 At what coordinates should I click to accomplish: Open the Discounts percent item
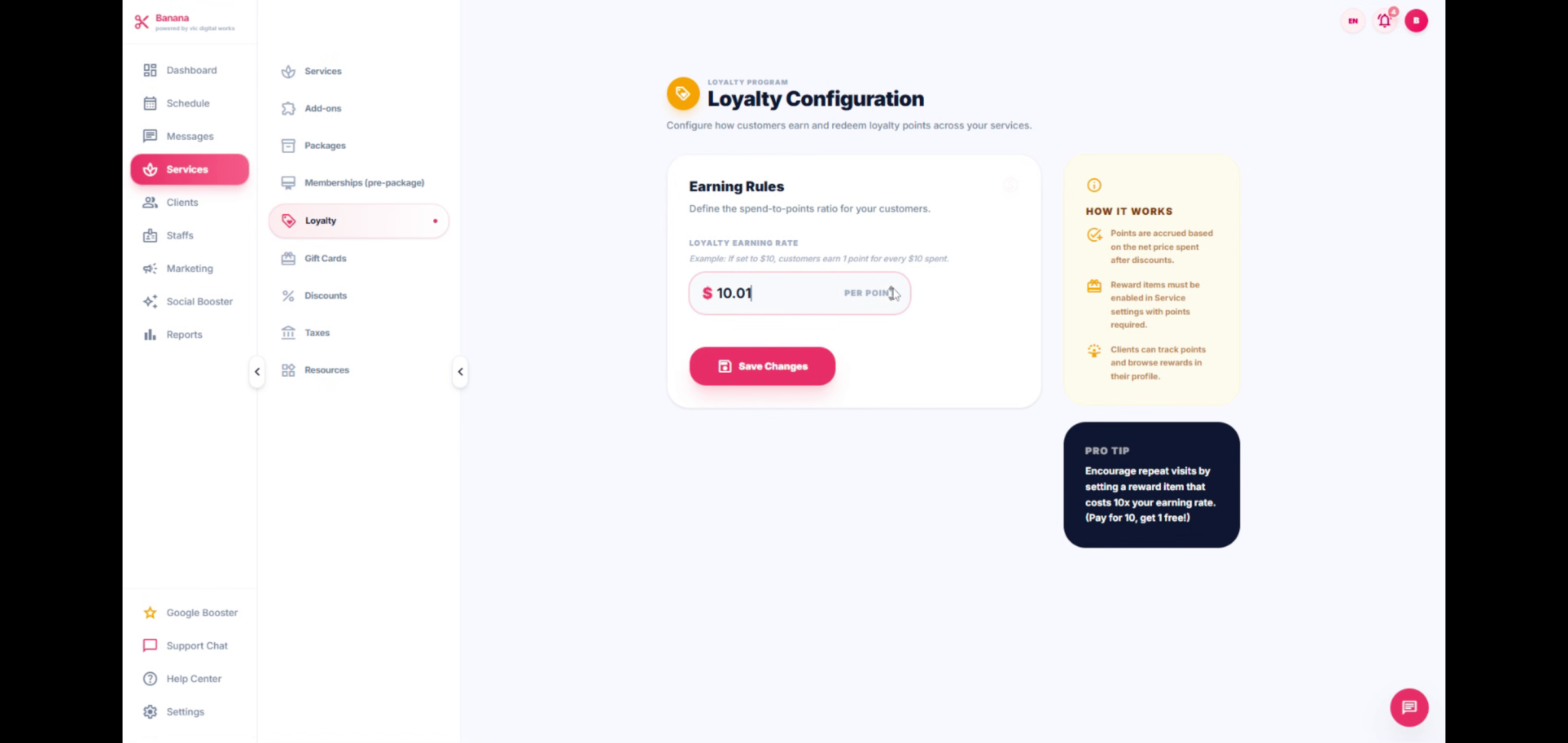[x=325, y=296]
